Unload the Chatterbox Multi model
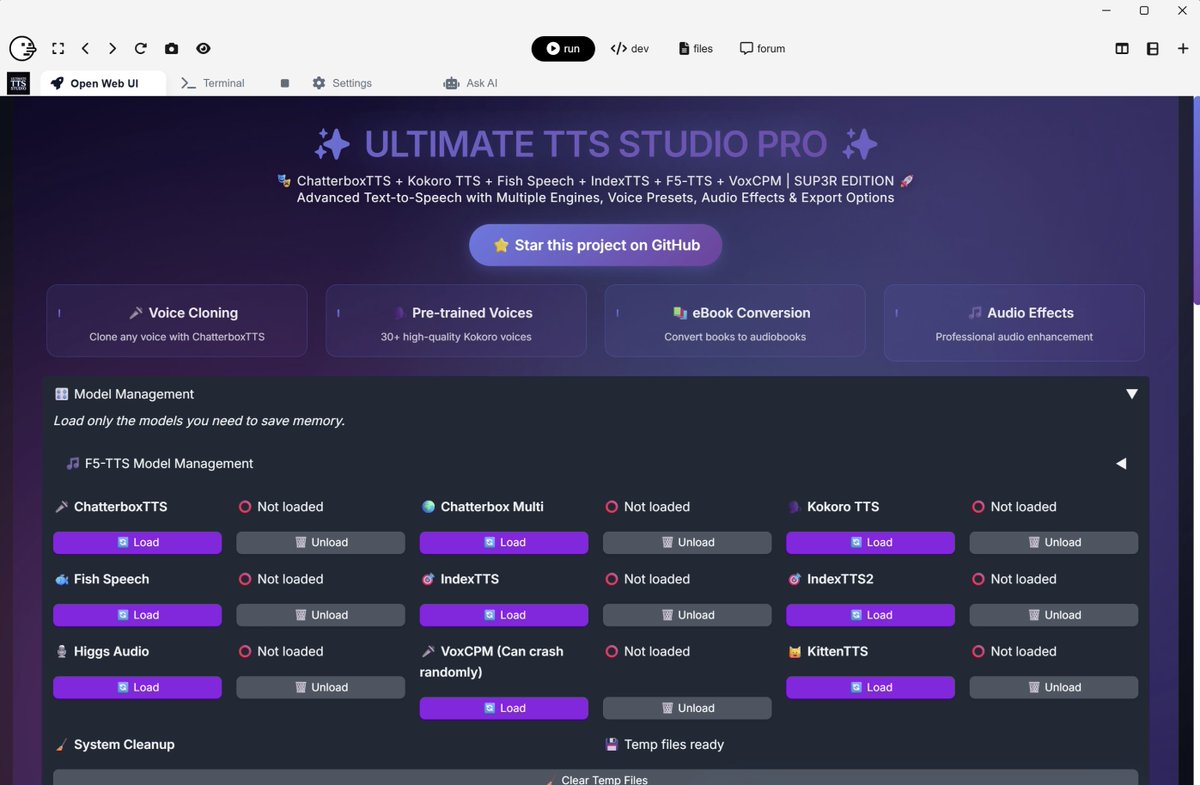Screen dimensions: 1200x785 coord(687,542)
